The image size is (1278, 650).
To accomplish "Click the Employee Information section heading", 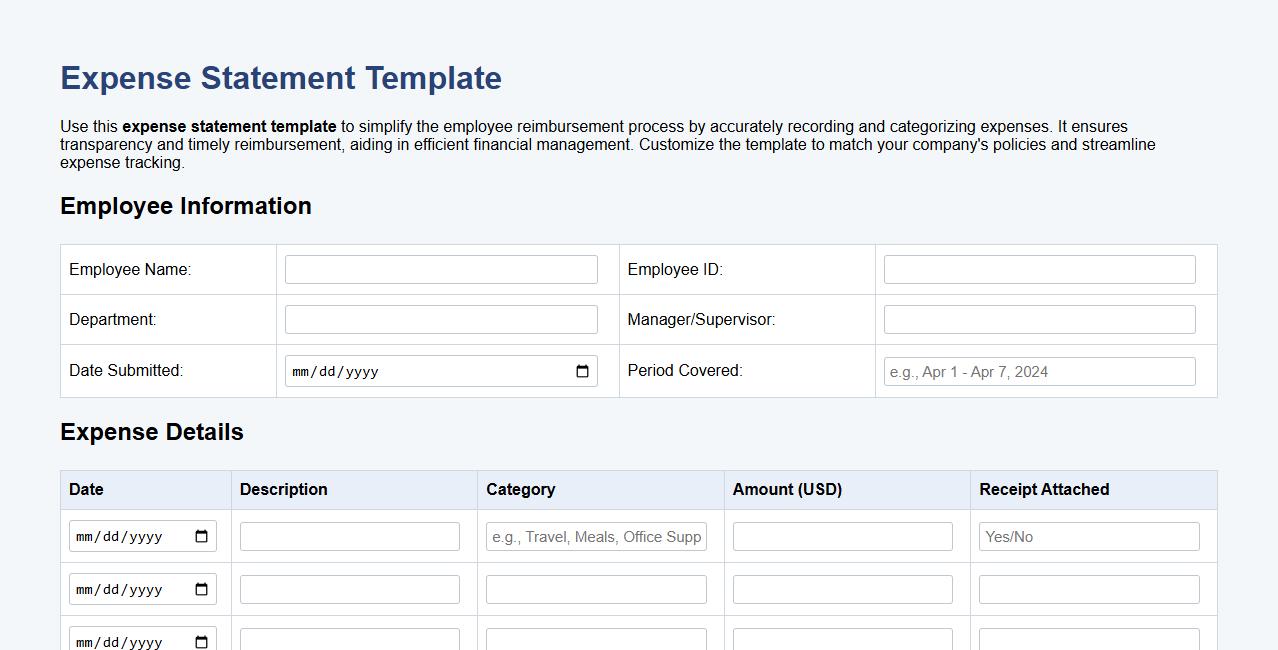I will (x=185, y=206).
